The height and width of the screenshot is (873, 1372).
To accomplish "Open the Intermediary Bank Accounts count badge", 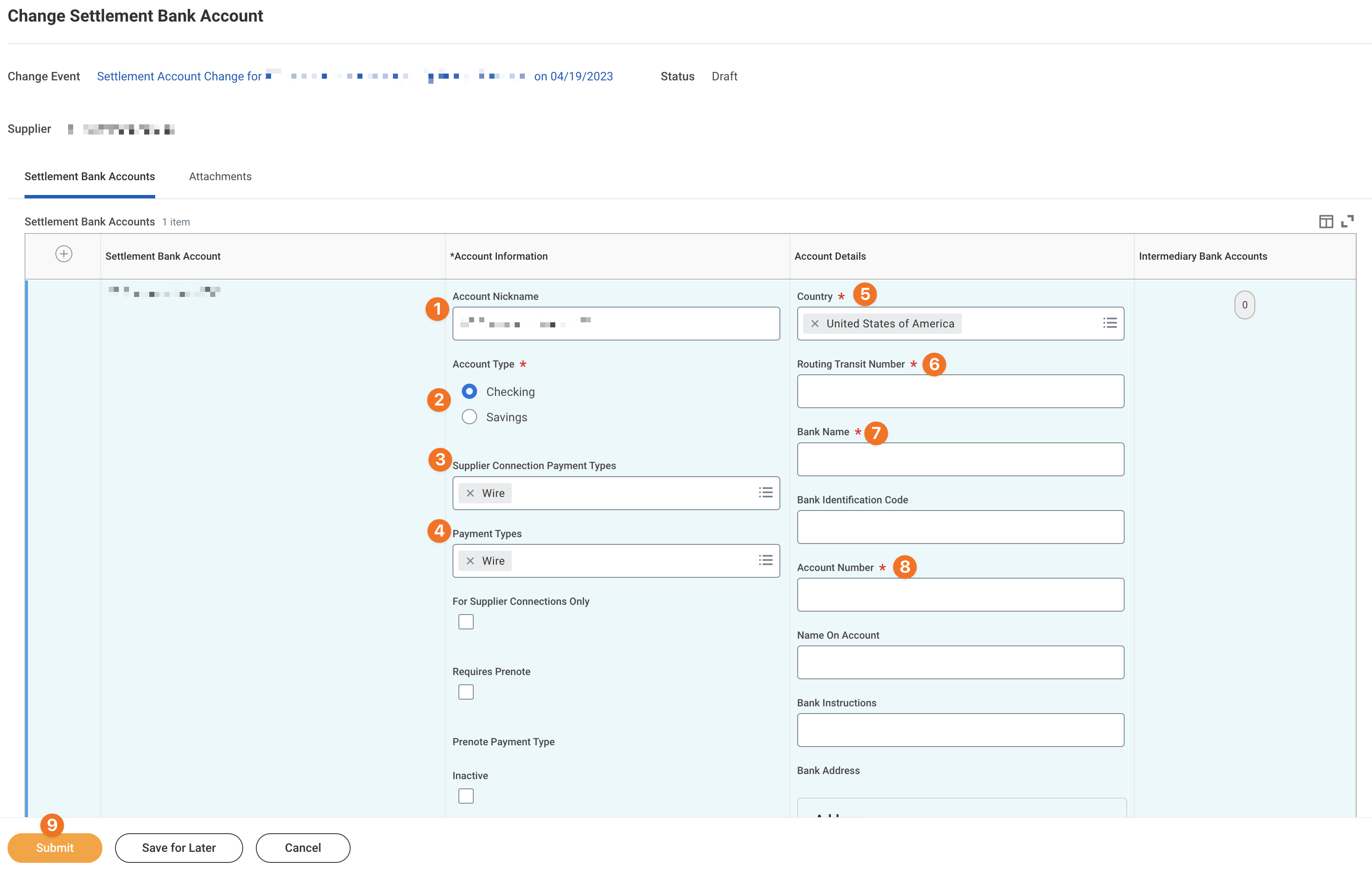I will pyautogui.click(x=1244, y=305).
